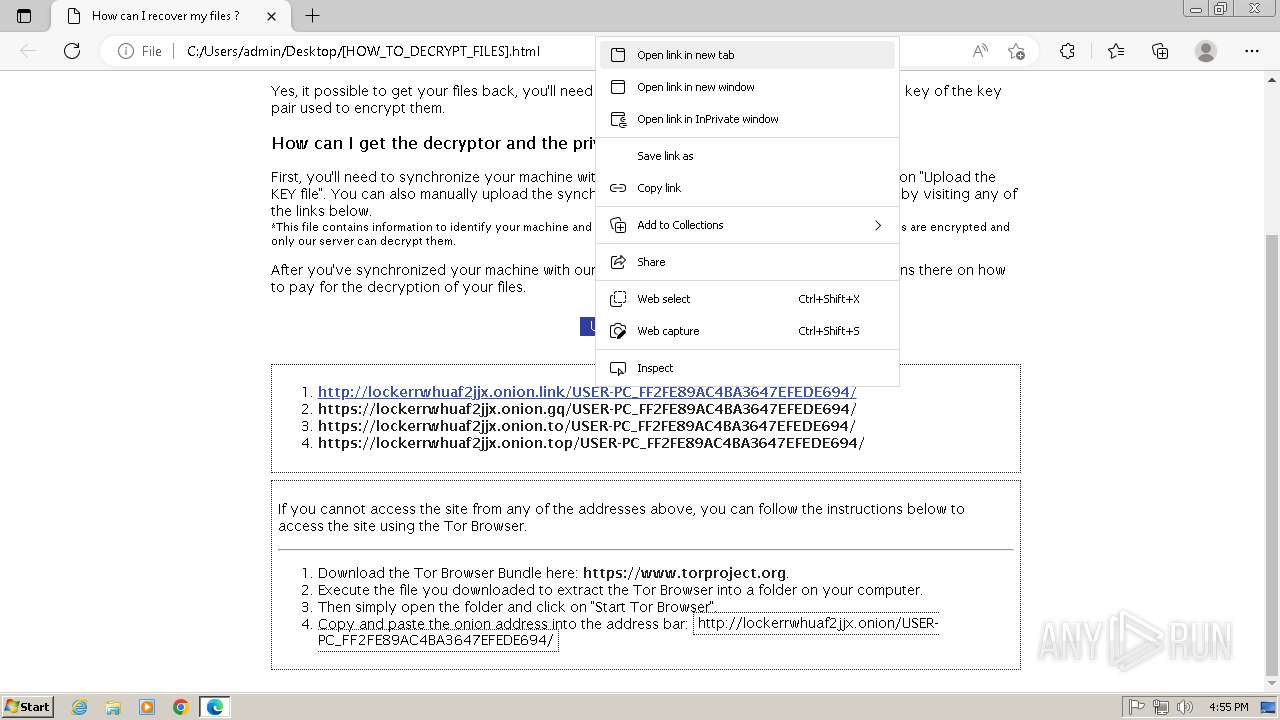Open the Windows Start button
The width and height of the screenshot is (1280, 720).
27,707
